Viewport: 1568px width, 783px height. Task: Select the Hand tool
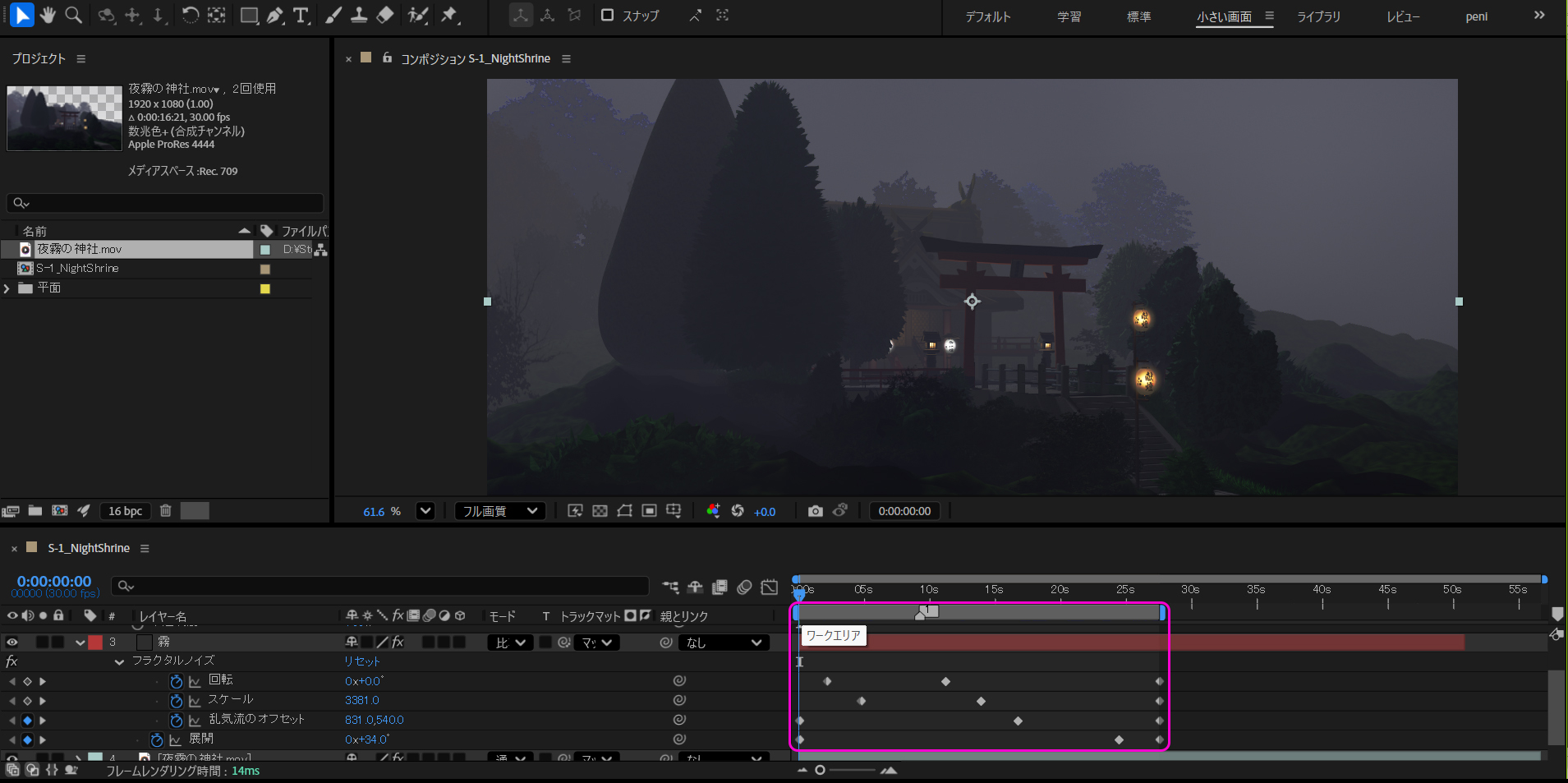tap(48, 15)
